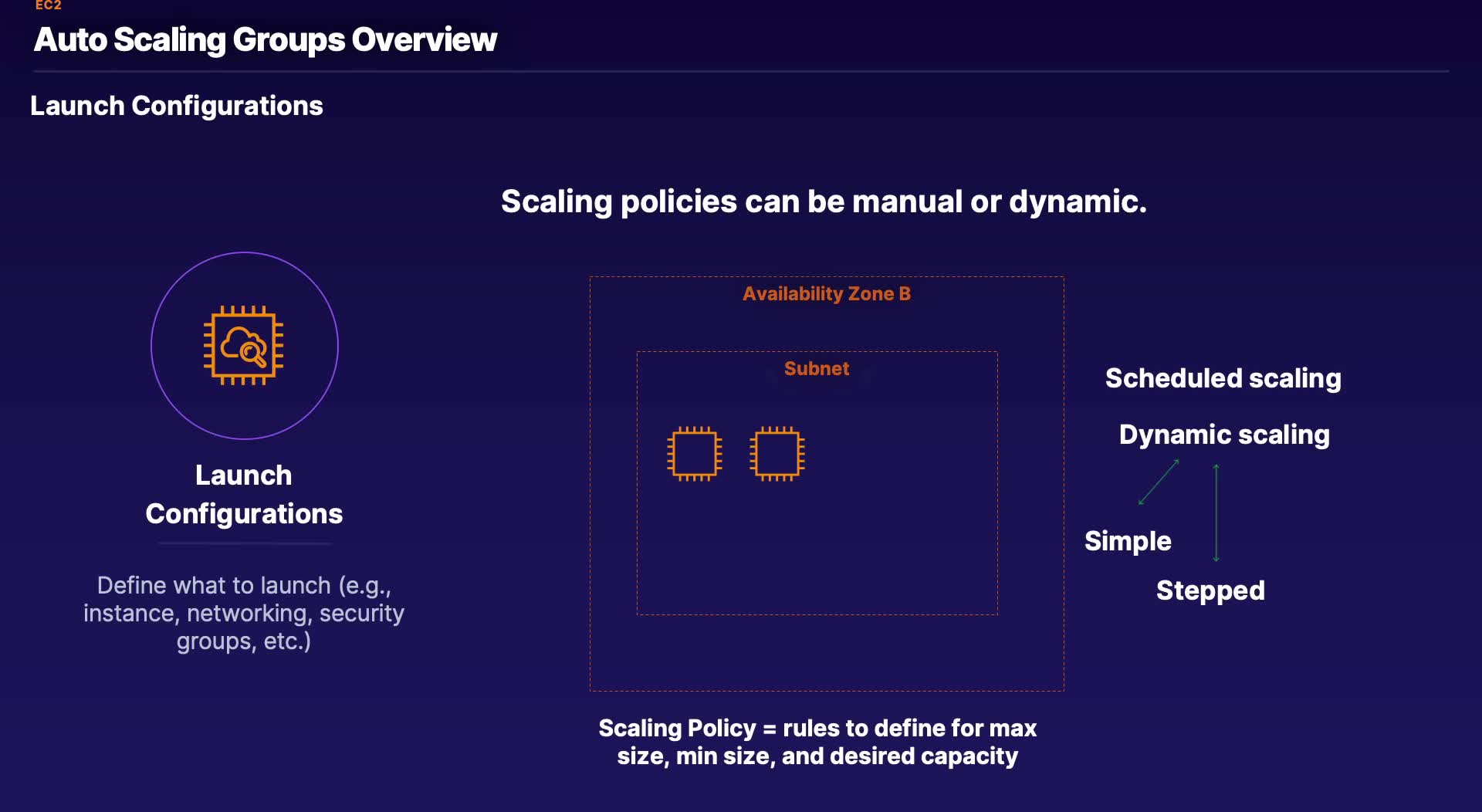Select the Launch Configurations subtitle below the title line
1482x812 pixels.
176,106
